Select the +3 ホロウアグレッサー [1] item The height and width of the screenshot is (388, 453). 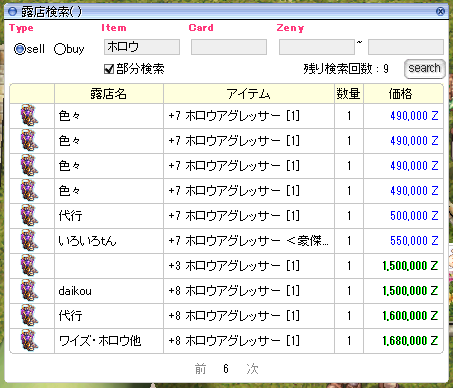[234, 266]
